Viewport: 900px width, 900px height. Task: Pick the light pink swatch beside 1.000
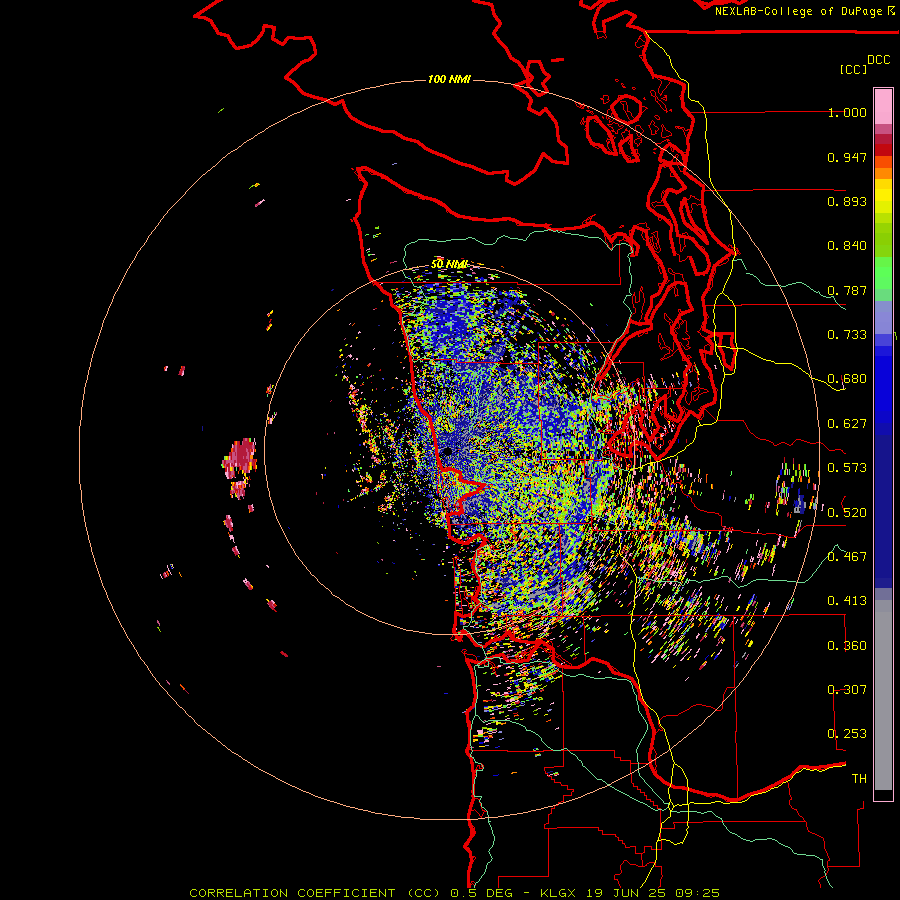tap(883, 107)
